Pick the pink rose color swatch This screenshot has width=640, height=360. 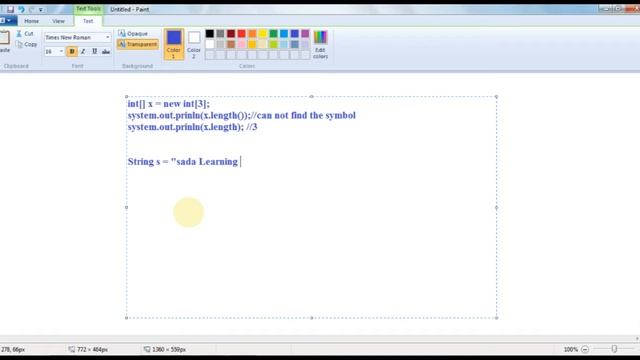coord(242,44)
